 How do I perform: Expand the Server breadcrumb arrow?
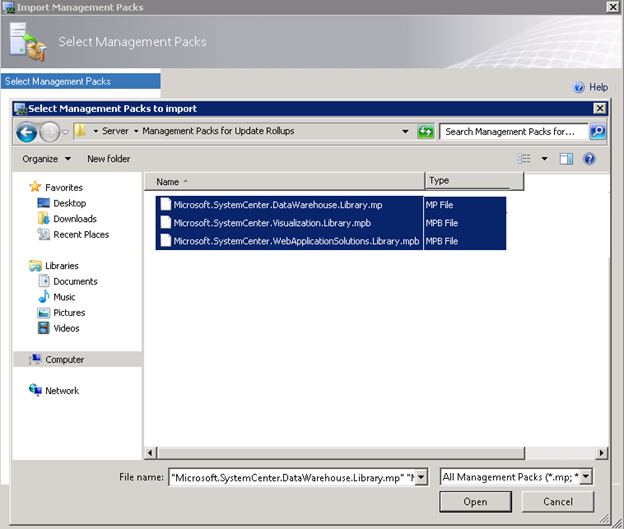(x=96, y=131)
